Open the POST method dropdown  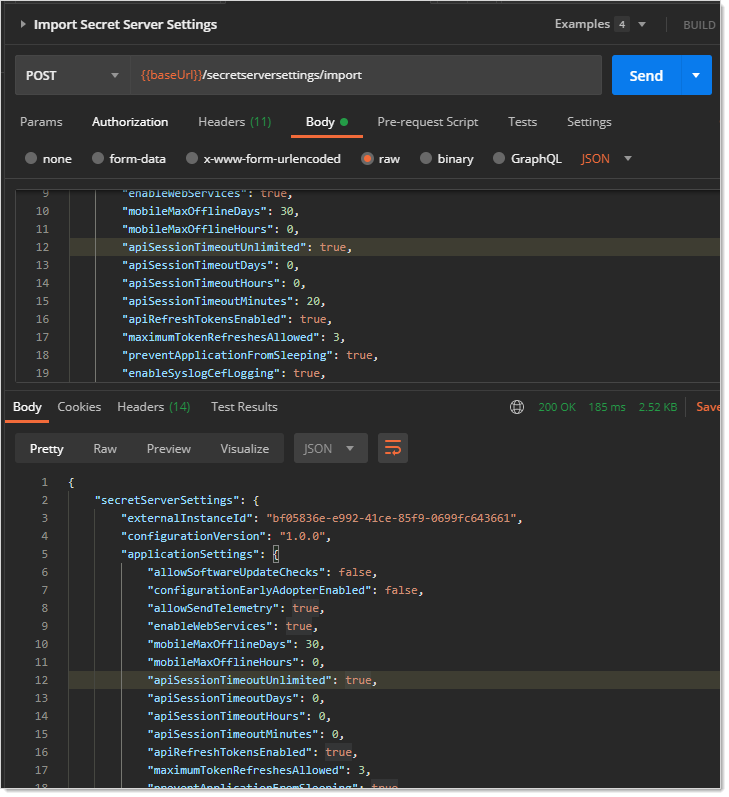click(72, 75)
